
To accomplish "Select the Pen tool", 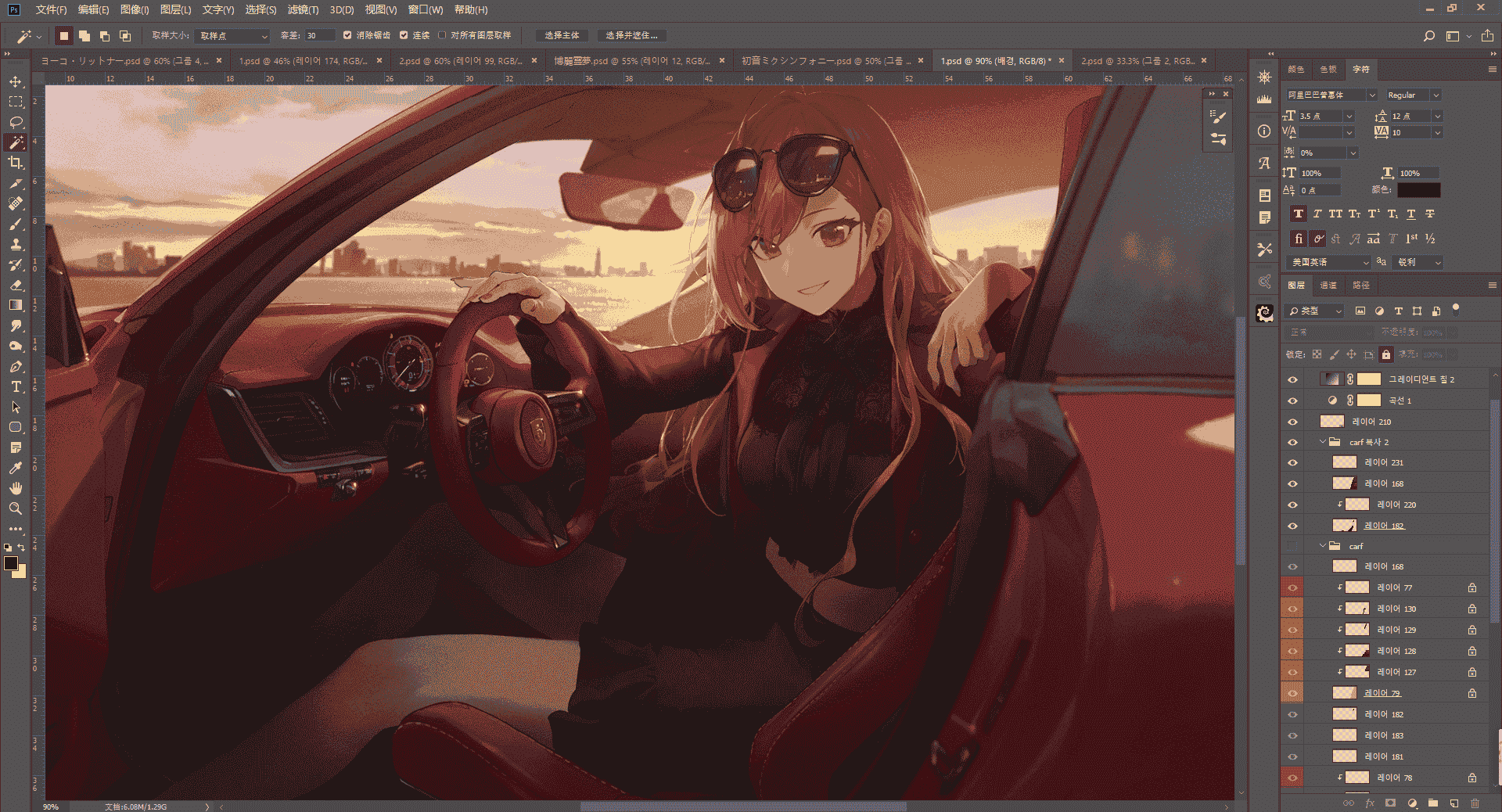I will point(16,366).
